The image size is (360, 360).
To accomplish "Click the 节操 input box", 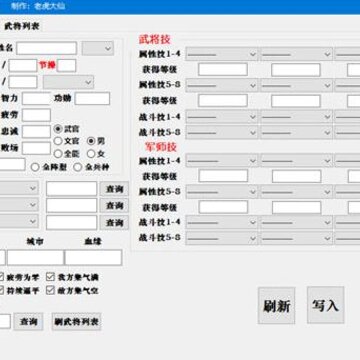I will pyautogui.click(x=66, y=66).
